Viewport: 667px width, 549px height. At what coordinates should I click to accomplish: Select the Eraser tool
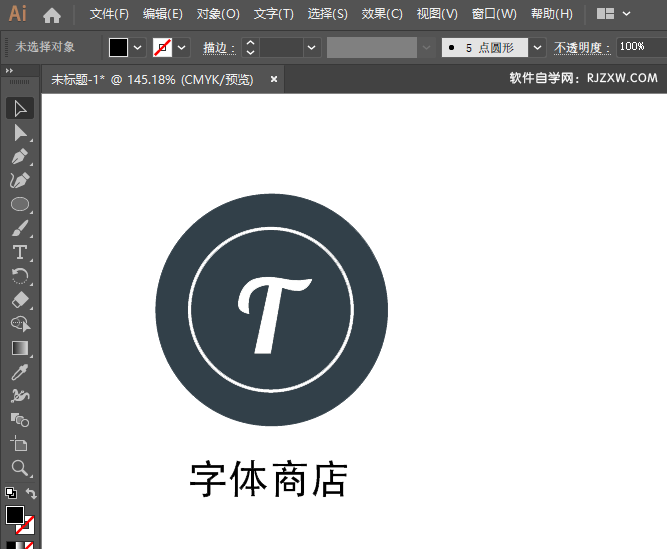20,300
